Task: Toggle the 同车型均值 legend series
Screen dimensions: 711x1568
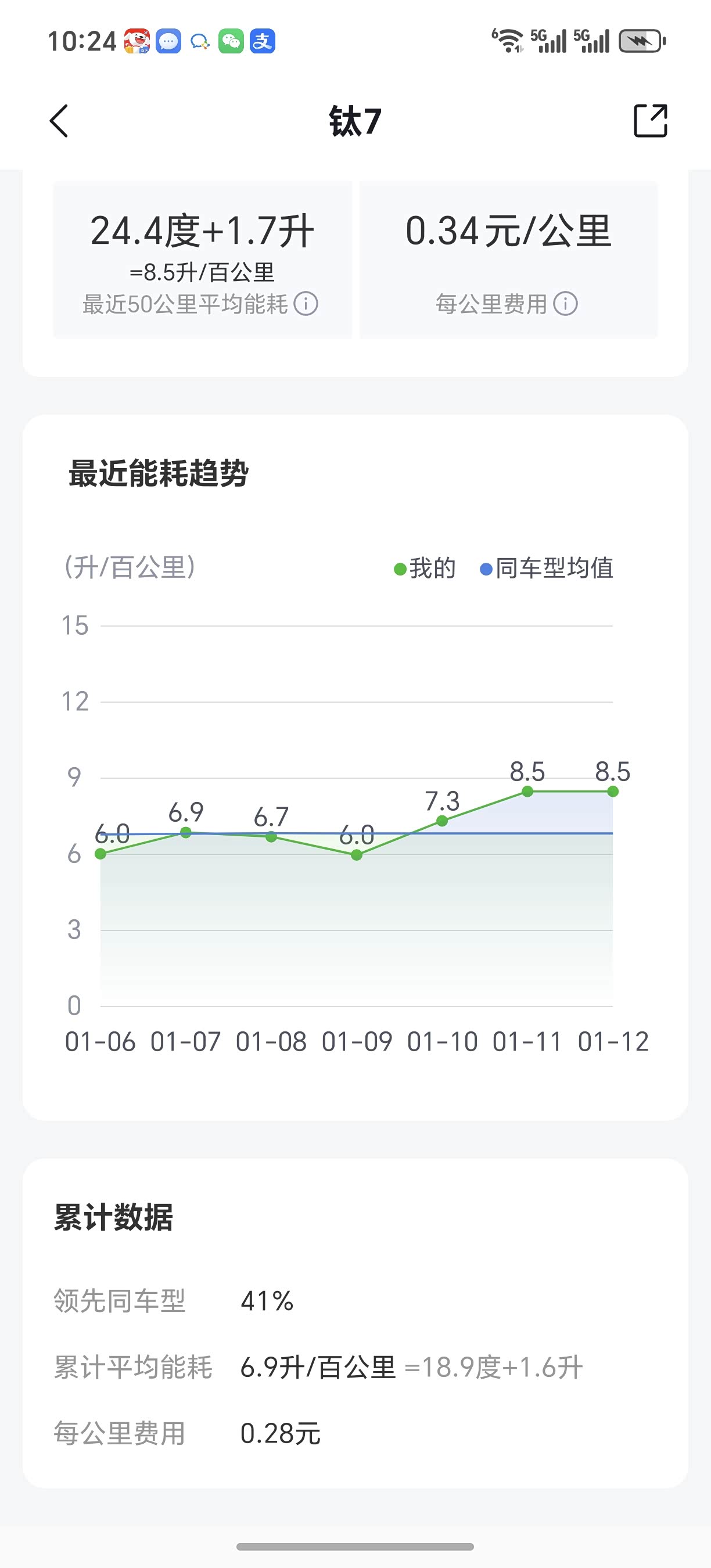Action: [x=547, y=569]
